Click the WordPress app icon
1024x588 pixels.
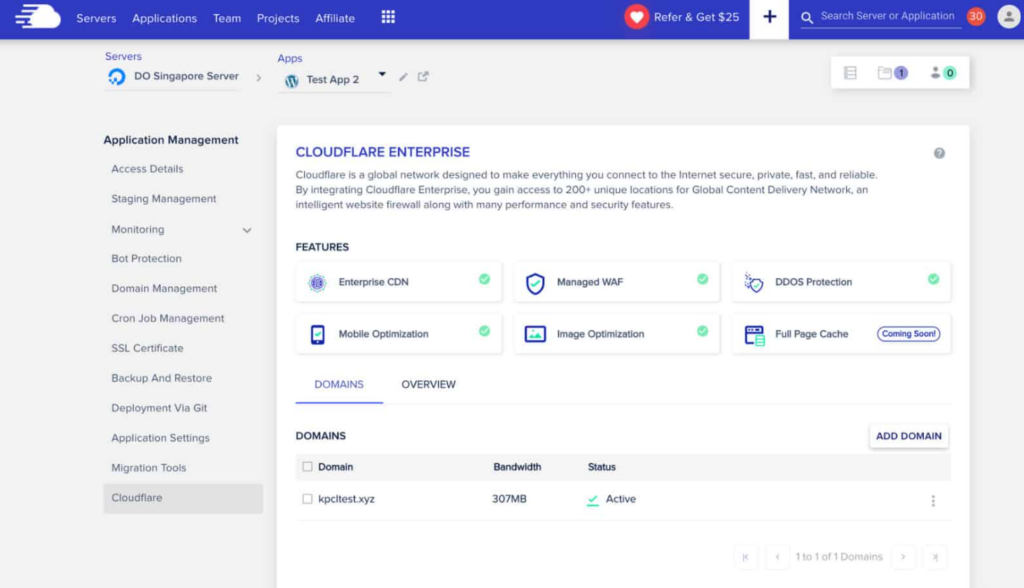pyautogui.click(x=292, y=80)
